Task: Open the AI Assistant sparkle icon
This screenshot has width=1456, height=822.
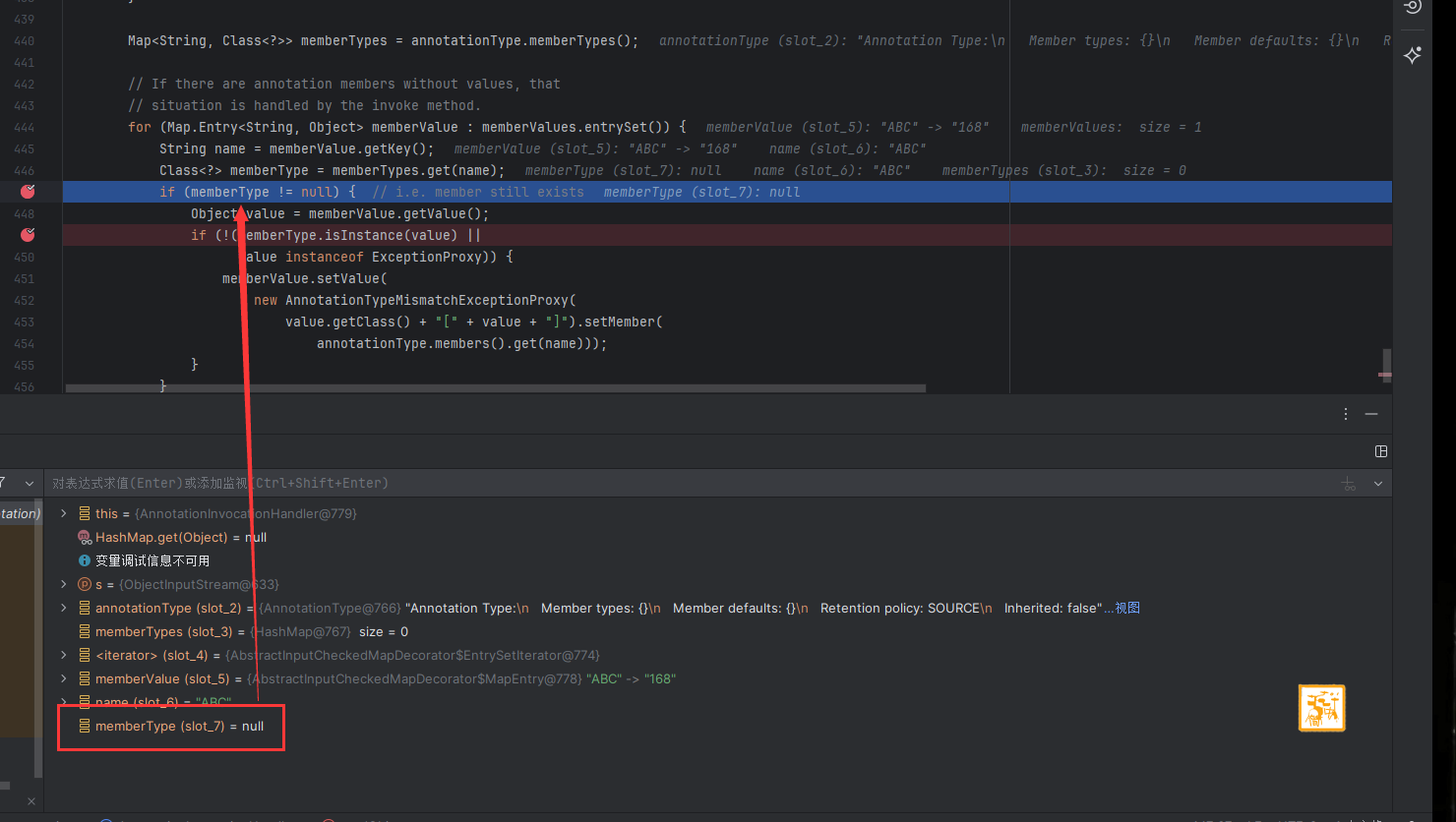Action: pos(1413,55)
